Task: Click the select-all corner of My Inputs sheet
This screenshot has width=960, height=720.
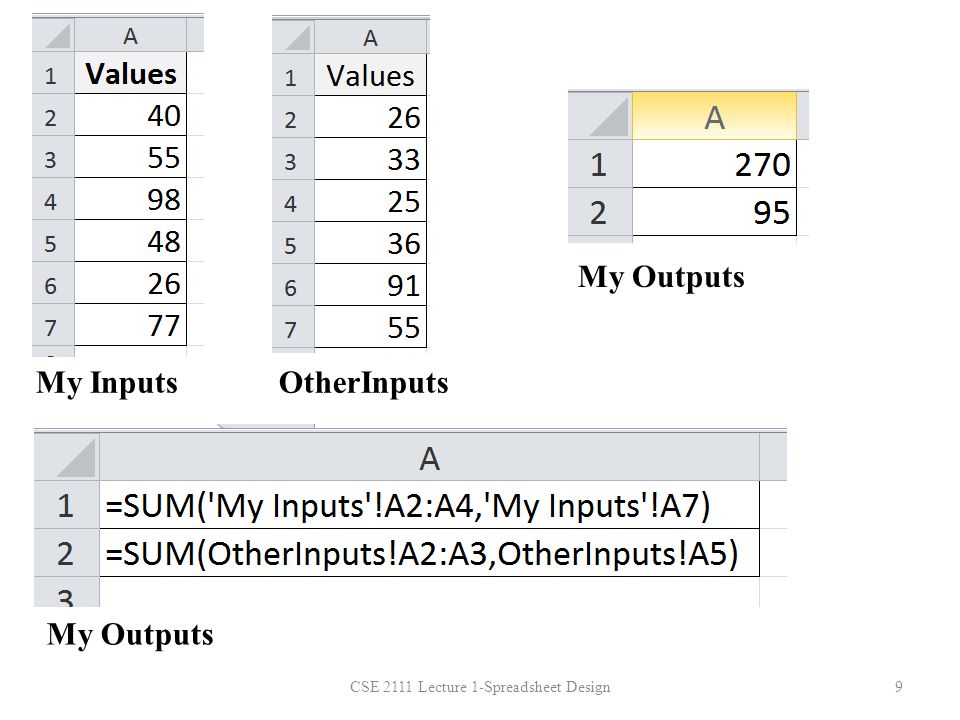Action: pos(53,34)
